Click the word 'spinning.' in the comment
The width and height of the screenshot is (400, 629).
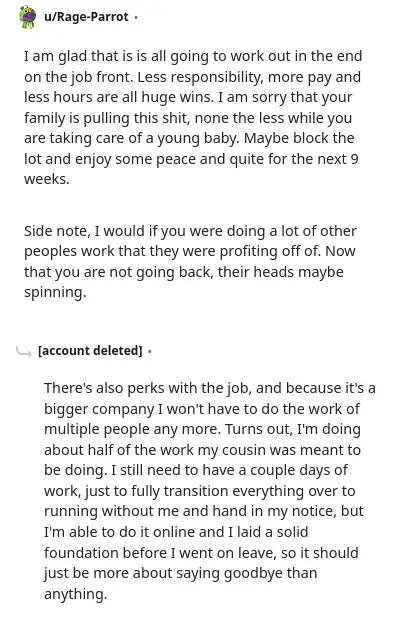[x=55, y=292]
